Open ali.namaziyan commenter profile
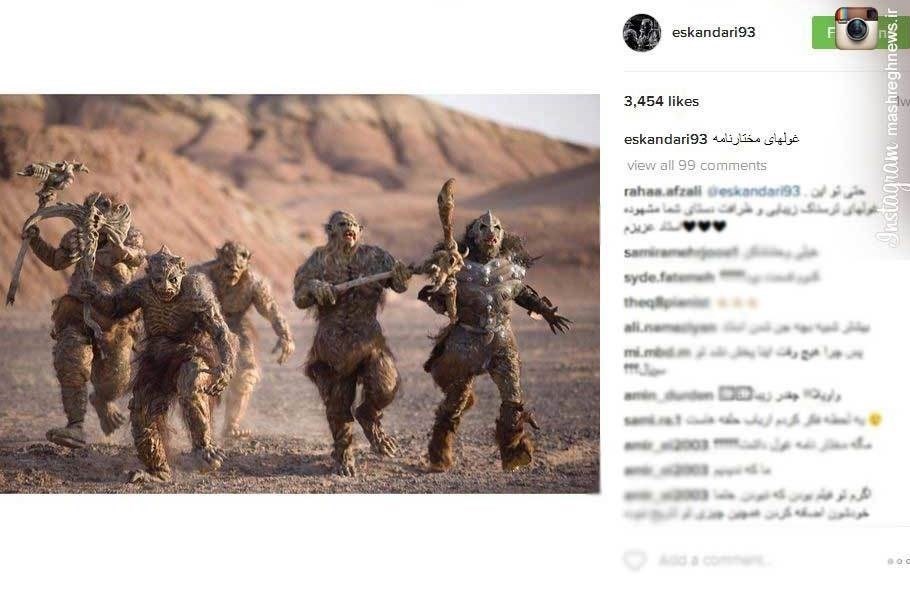This screenshot has width=910, height=590. (670, 328)
